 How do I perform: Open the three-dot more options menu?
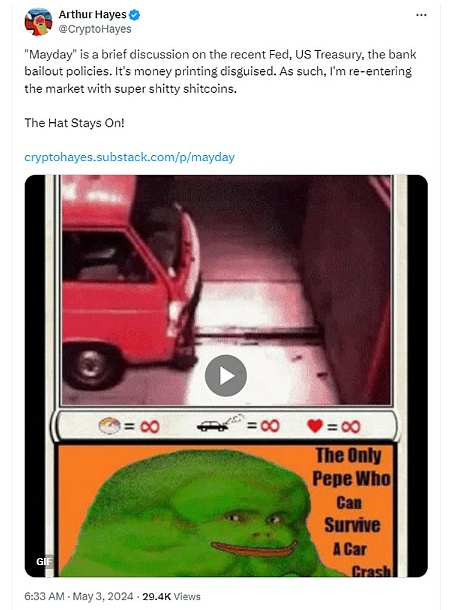(x=421, y=15)
